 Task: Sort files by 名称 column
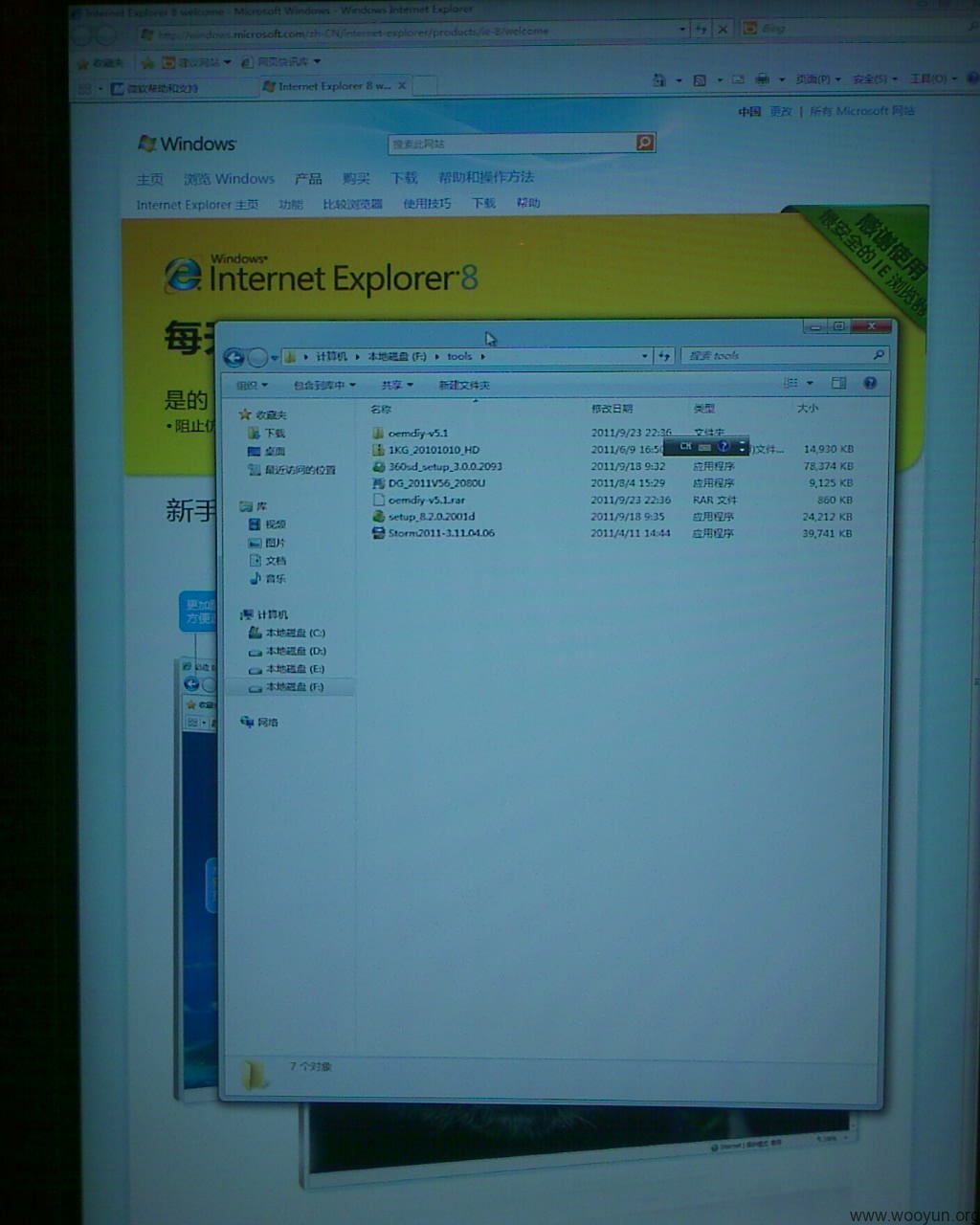click(381, 409)
